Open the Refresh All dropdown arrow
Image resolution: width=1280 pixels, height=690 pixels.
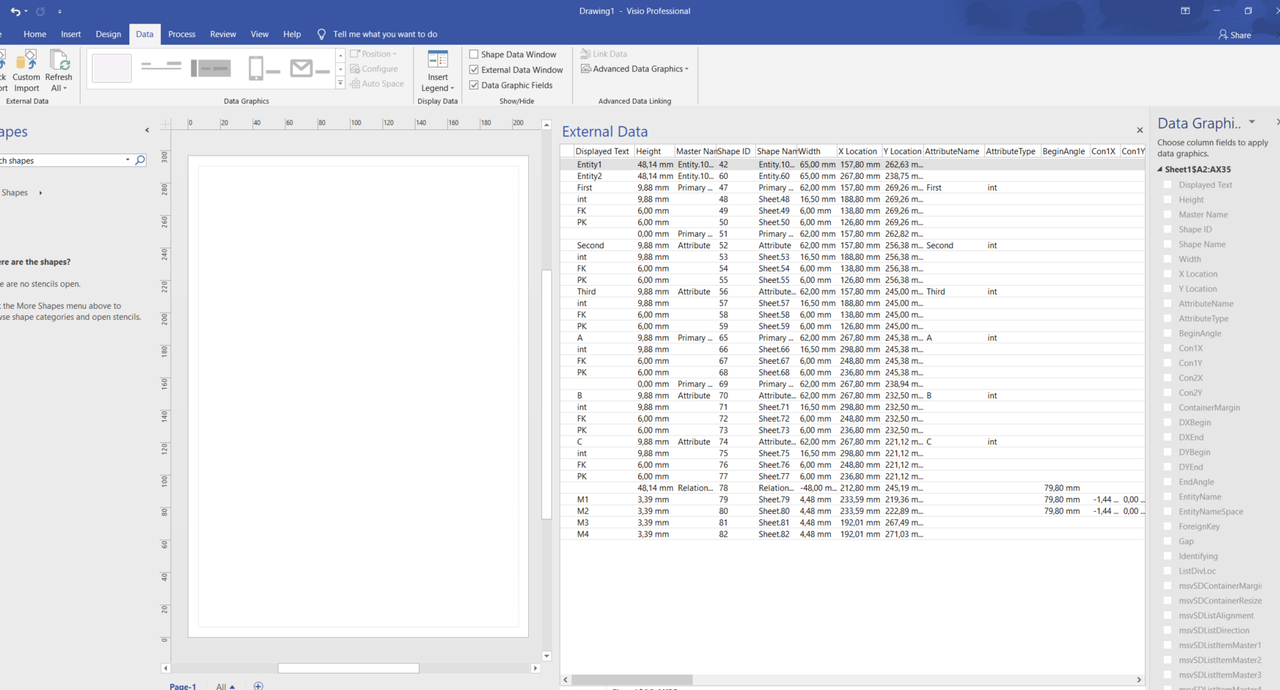coord(65,88)
